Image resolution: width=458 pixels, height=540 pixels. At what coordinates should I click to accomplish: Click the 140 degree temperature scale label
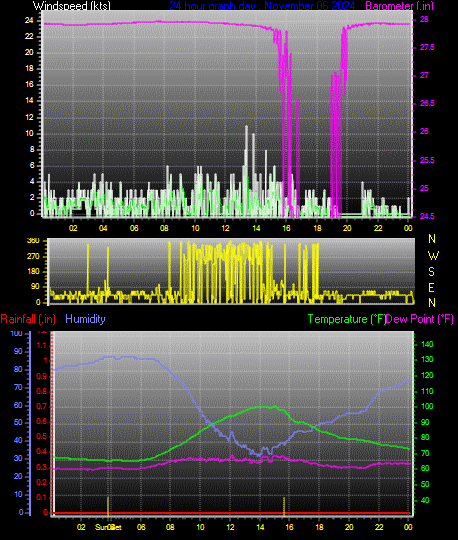427,344
